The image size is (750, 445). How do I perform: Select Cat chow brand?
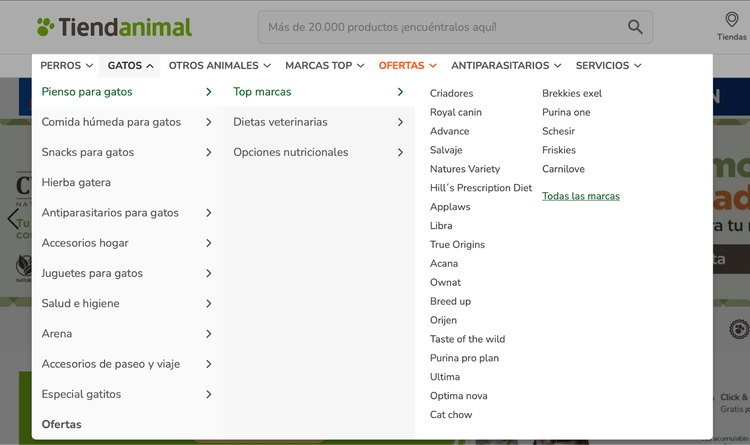(451, 415)
